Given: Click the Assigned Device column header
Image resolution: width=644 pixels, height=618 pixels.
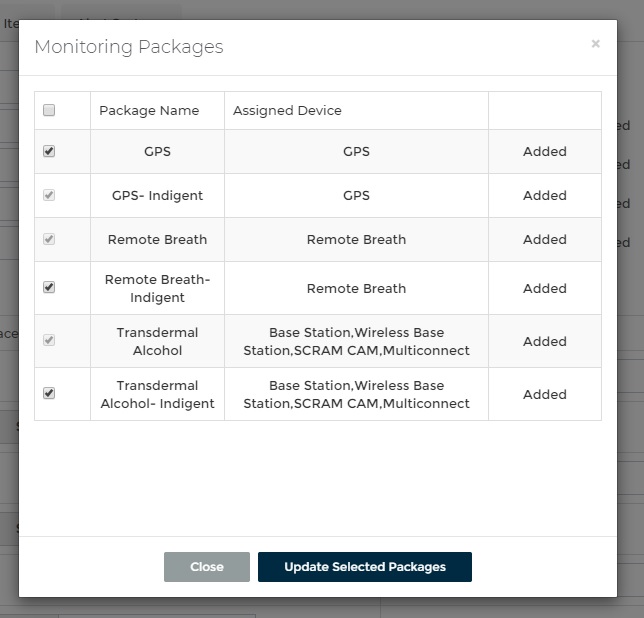Looking at the screenshot, I should point(287,111).
